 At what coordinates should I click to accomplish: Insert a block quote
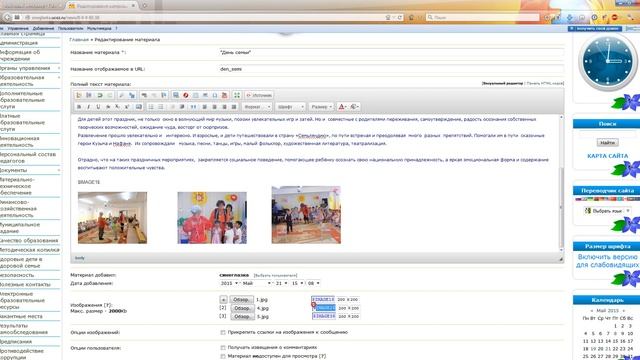click(x=193, y=107)
